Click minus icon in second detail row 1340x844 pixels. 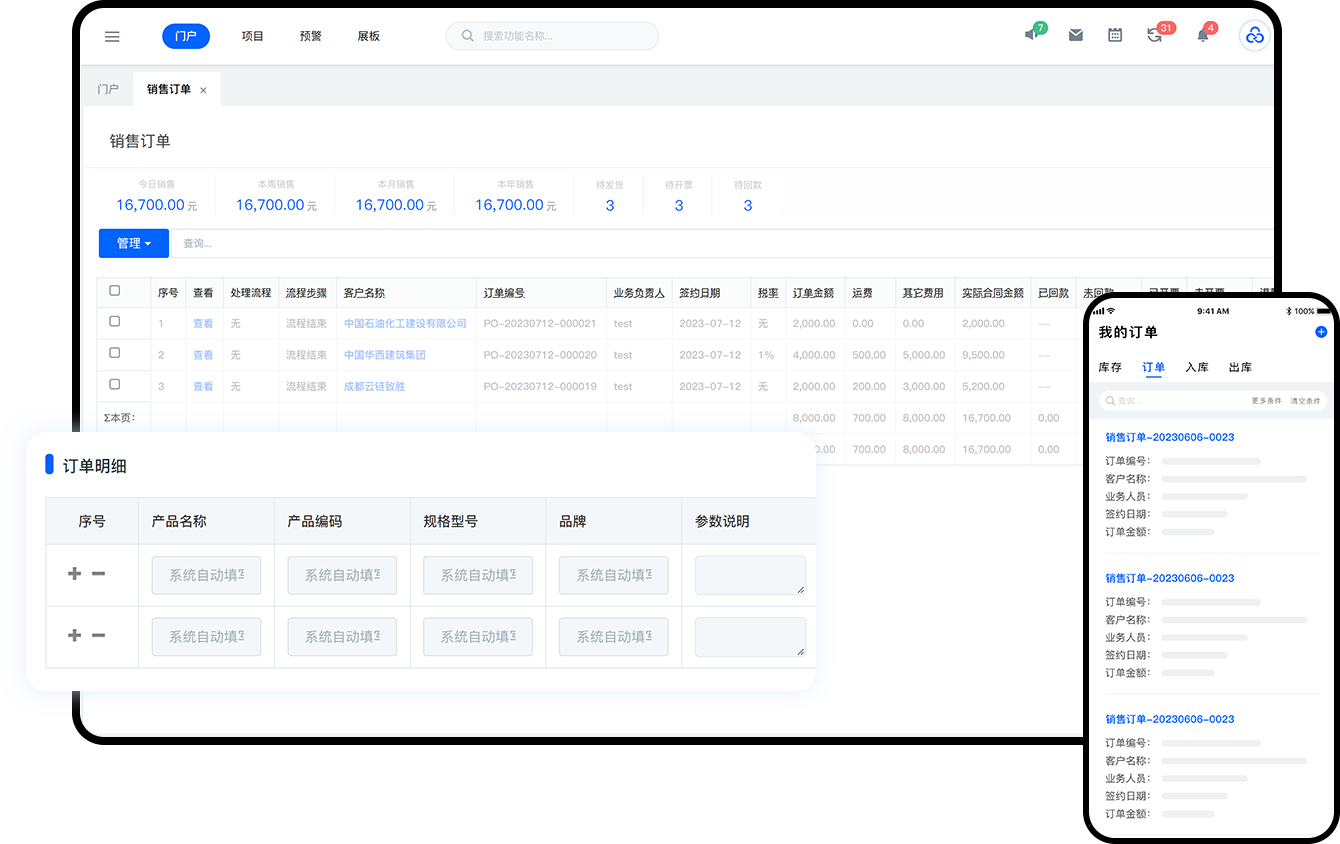[x=98, y=636]
